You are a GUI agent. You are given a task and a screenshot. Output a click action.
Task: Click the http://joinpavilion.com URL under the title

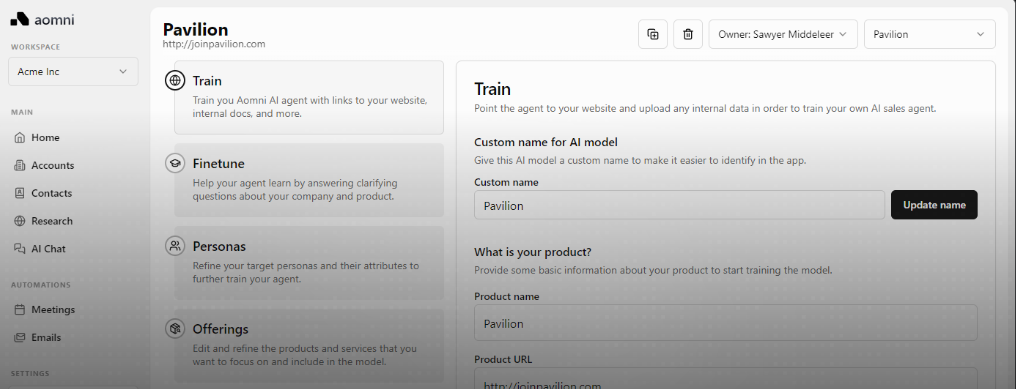click(x=214, y=45)
